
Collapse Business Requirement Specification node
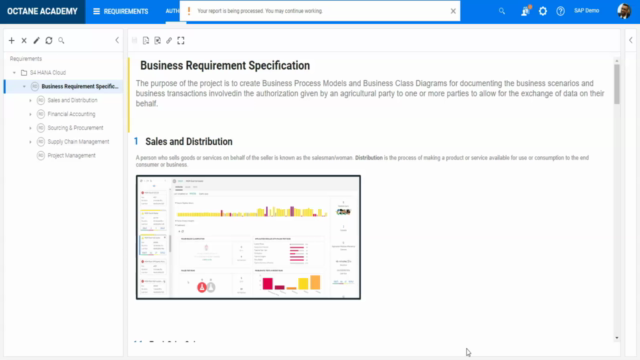[x=24, y=87]
